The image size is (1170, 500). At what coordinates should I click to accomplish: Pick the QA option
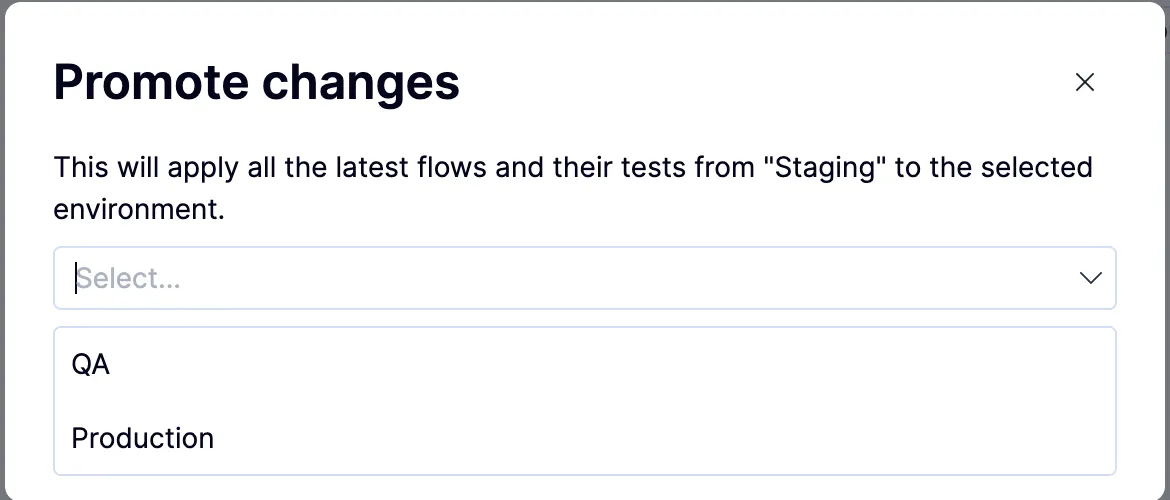pos(91,365)
